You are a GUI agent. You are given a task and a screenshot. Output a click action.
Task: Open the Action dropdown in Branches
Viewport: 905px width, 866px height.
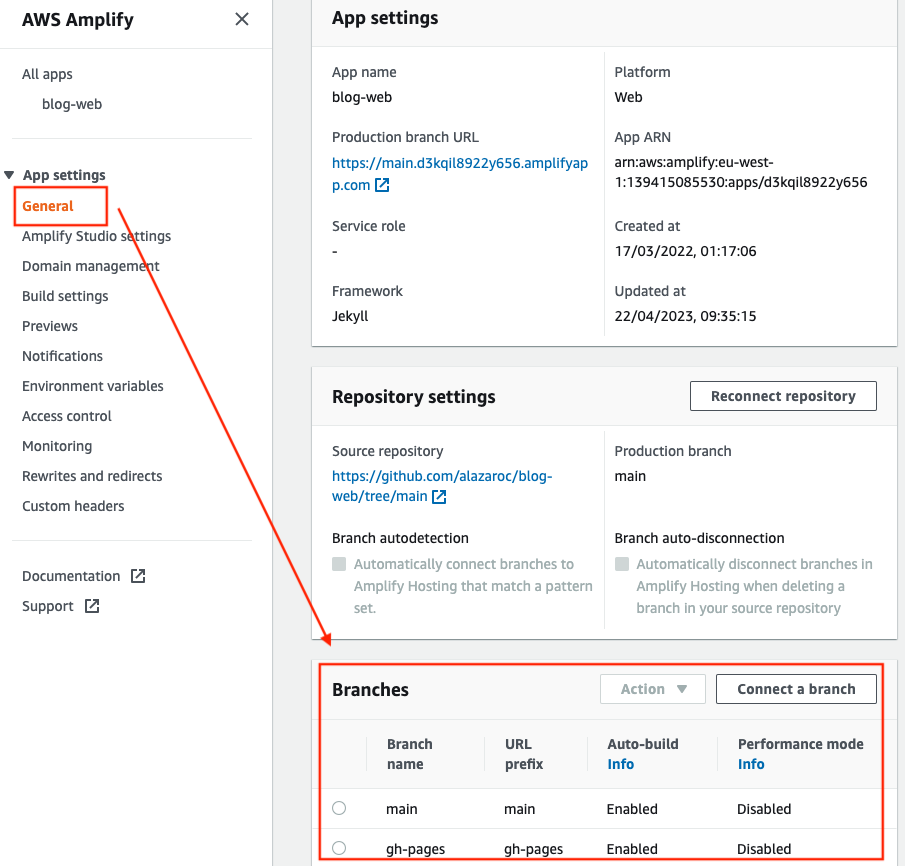(653, 689)
